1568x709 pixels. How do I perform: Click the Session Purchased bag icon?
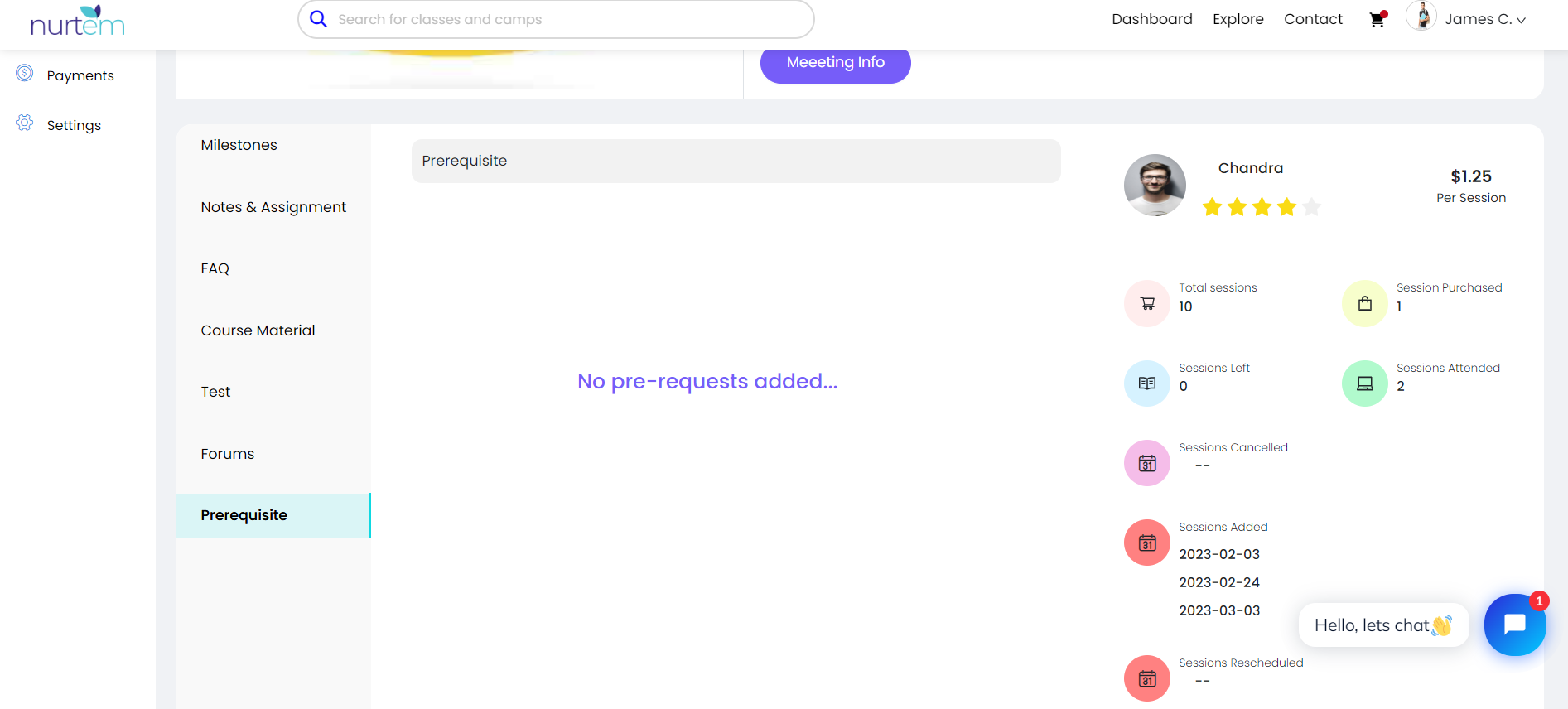click(x=1364, y=303)
